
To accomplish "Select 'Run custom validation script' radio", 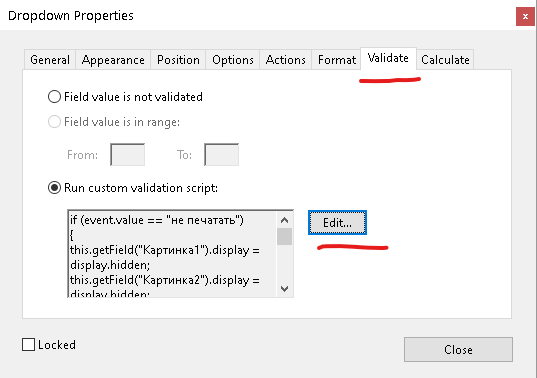I will [x=54, y=188].
